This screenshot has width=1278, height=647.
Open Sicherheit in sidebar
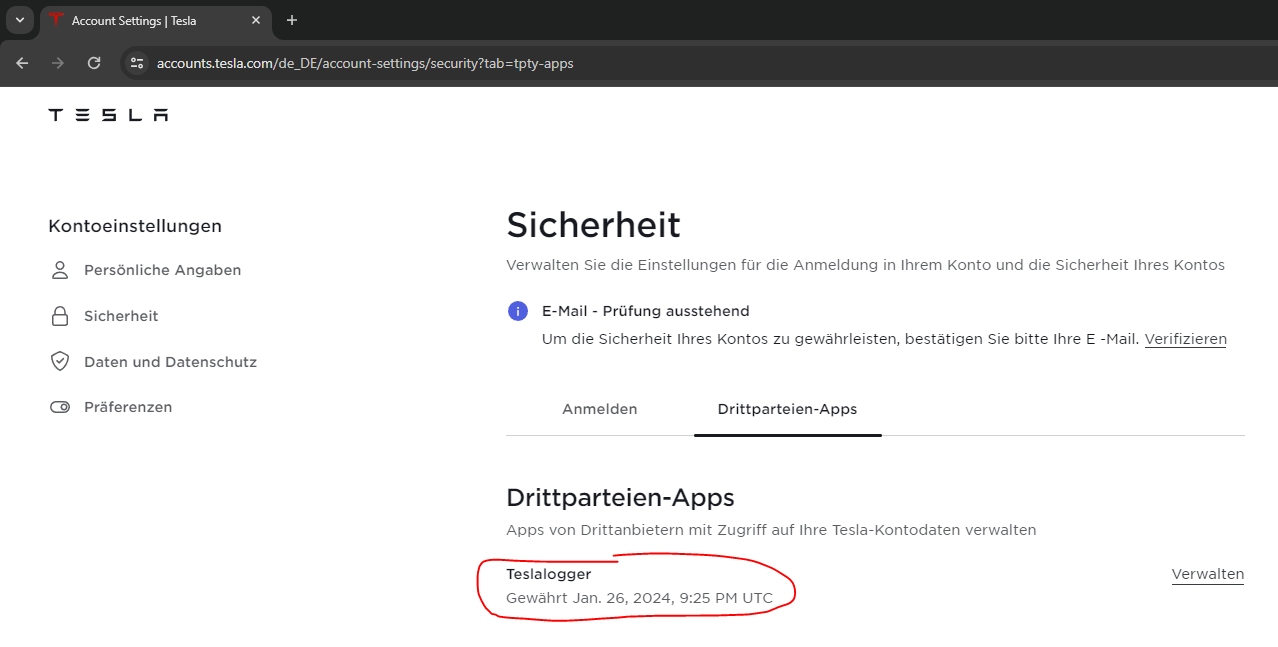pos(121,316)
